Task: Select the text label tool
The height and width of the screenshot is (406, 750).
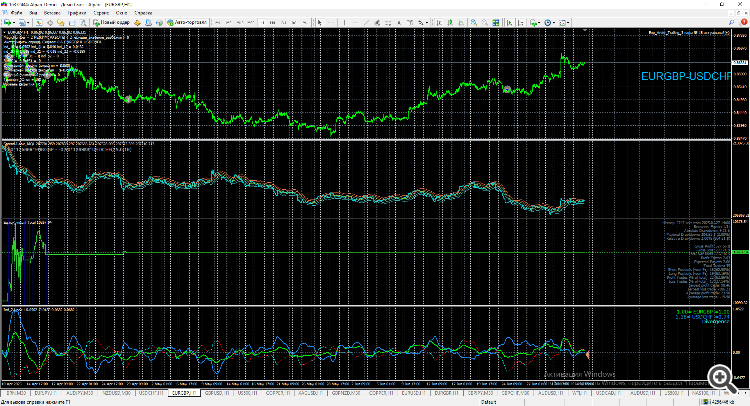Action: [410, 22]
